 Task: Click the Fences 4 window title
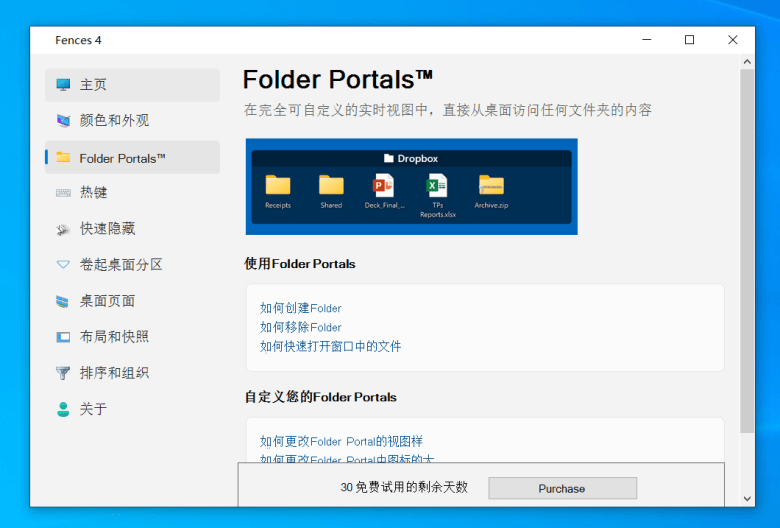pyautogui.click(x=78, y=40)
